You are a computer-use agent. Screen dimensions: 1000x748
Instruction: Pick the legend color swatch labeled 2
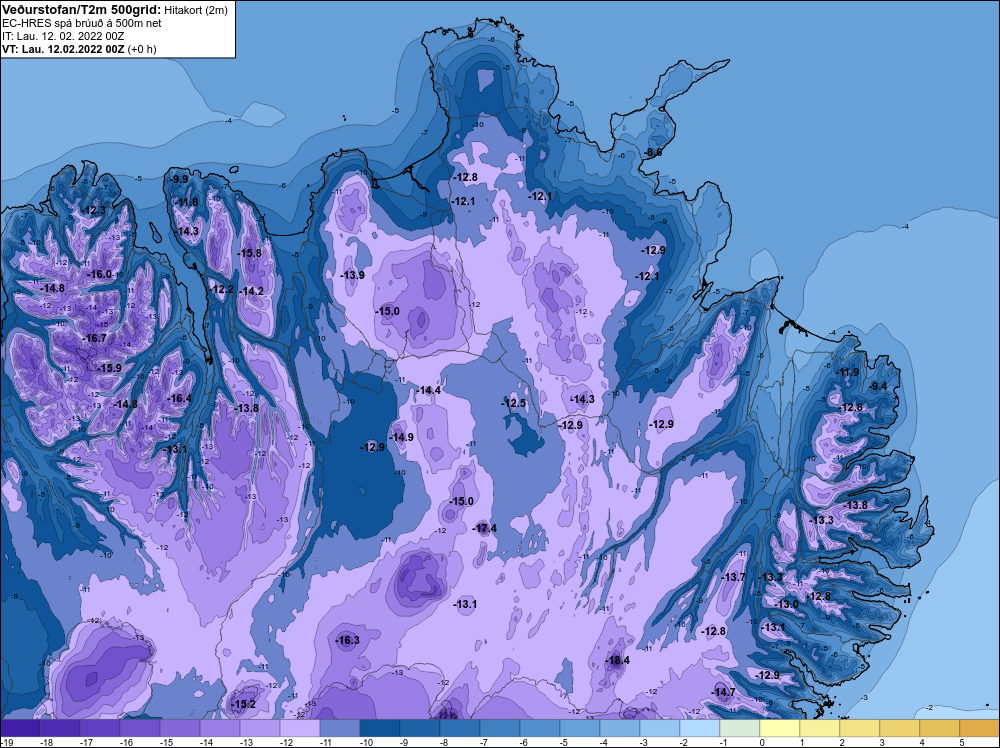[x=860, y=728]
